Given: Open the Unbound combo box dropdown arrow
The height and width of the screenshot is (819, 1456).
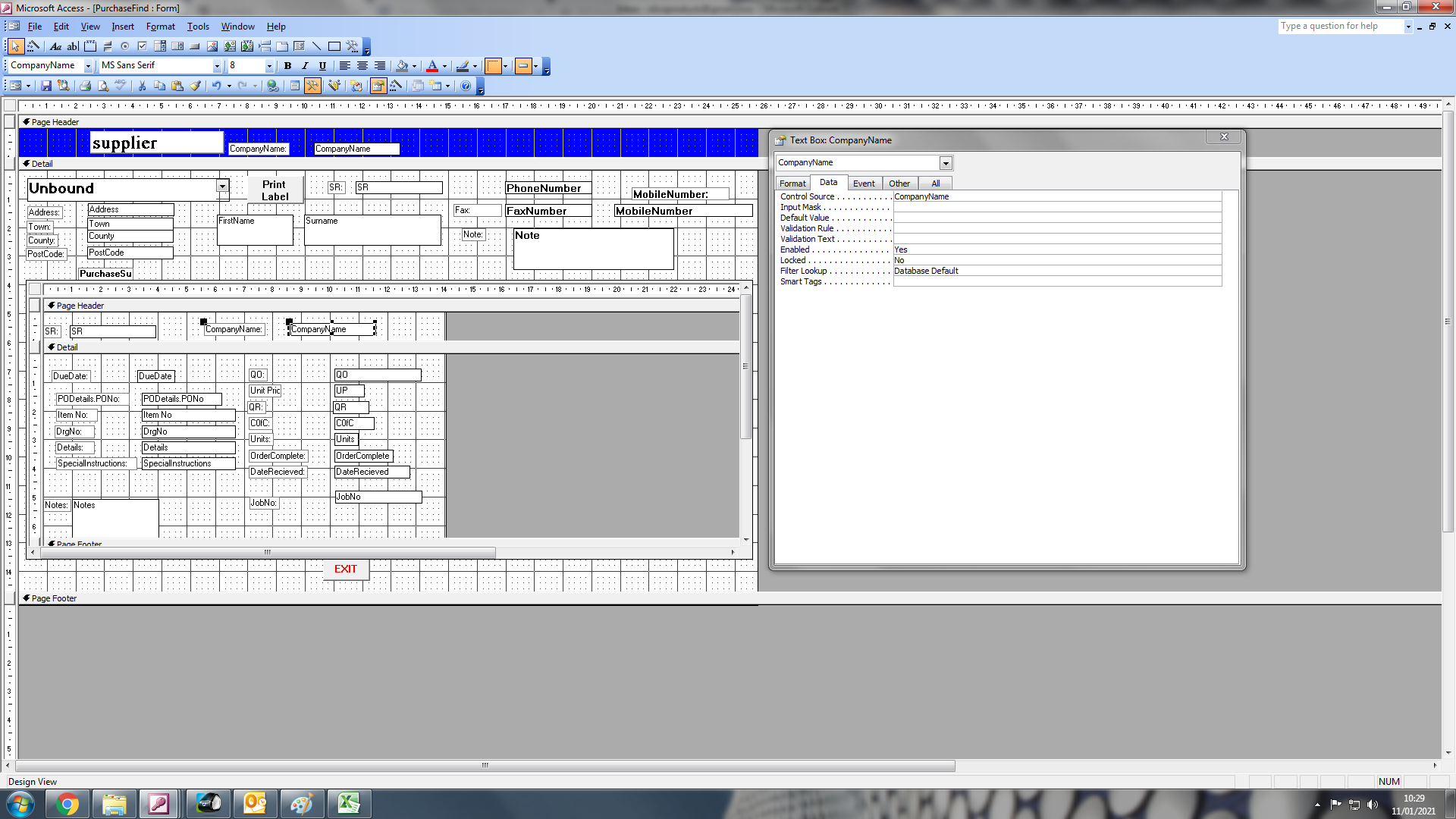Looking at the screenshot, I should pyautogui.click(x=222, y=186).
